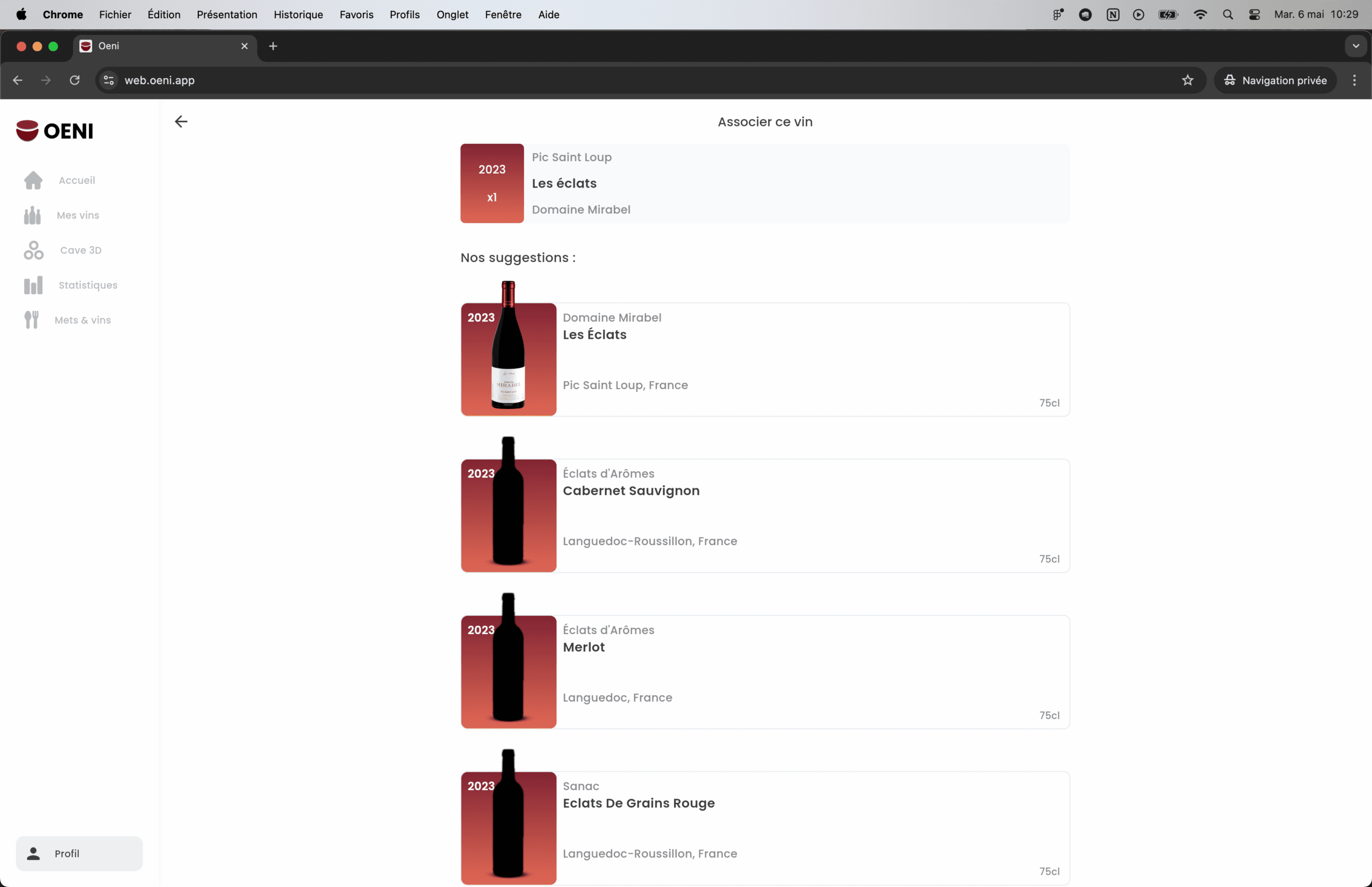
Task: Select Eclats De Grains Rouge suggestion
Action: coord(765,828)
